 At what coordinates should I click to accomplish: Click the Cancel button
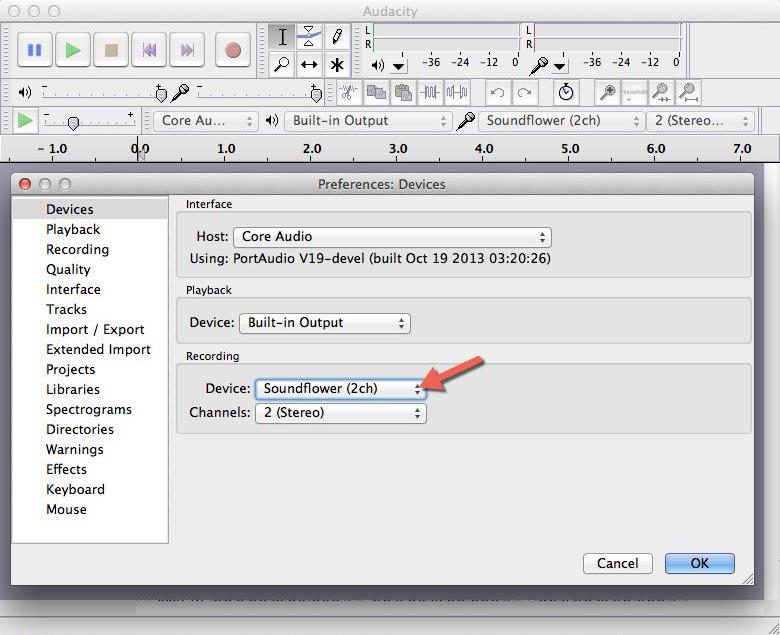tap(617, 563)
